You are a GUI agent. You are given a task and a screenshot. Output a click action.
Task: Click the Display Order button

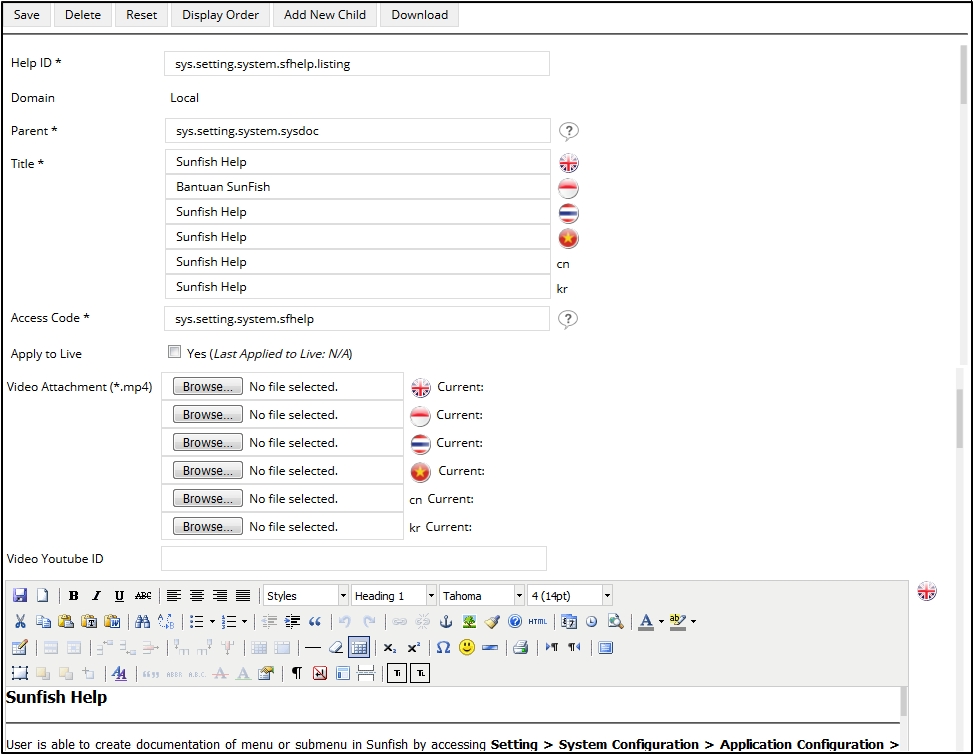pyautogui.click(x=220, y=15)
